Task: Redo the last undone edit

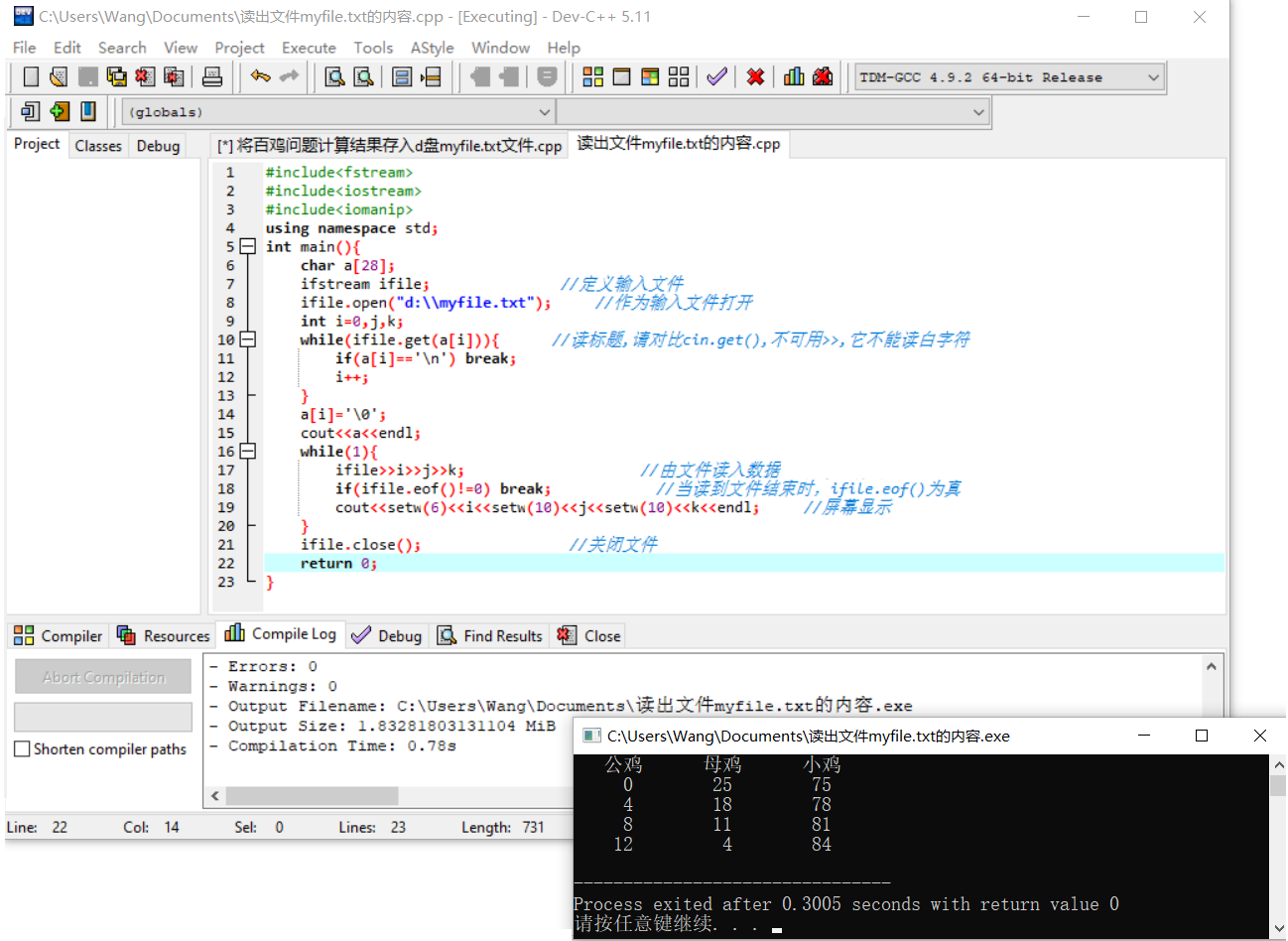Action: point(286,76)
